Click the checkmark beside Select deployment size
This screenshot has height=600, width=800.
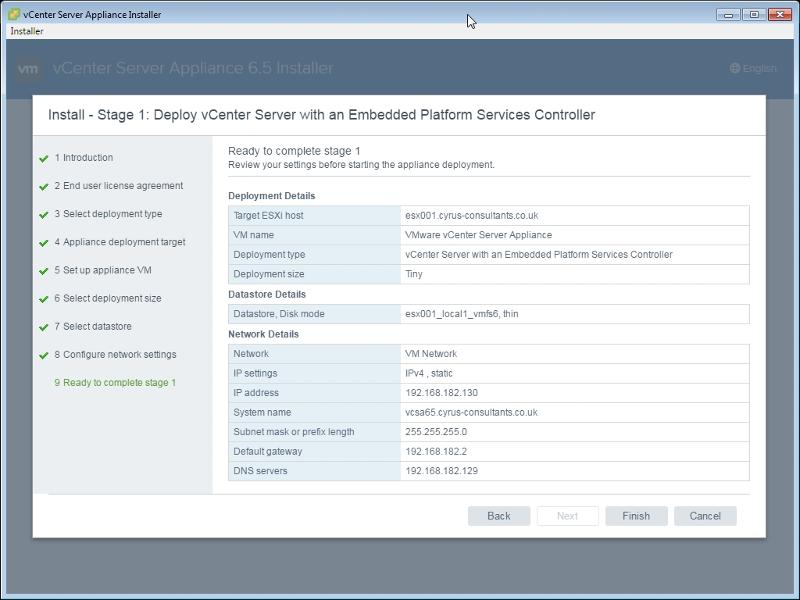coord(44,299)
